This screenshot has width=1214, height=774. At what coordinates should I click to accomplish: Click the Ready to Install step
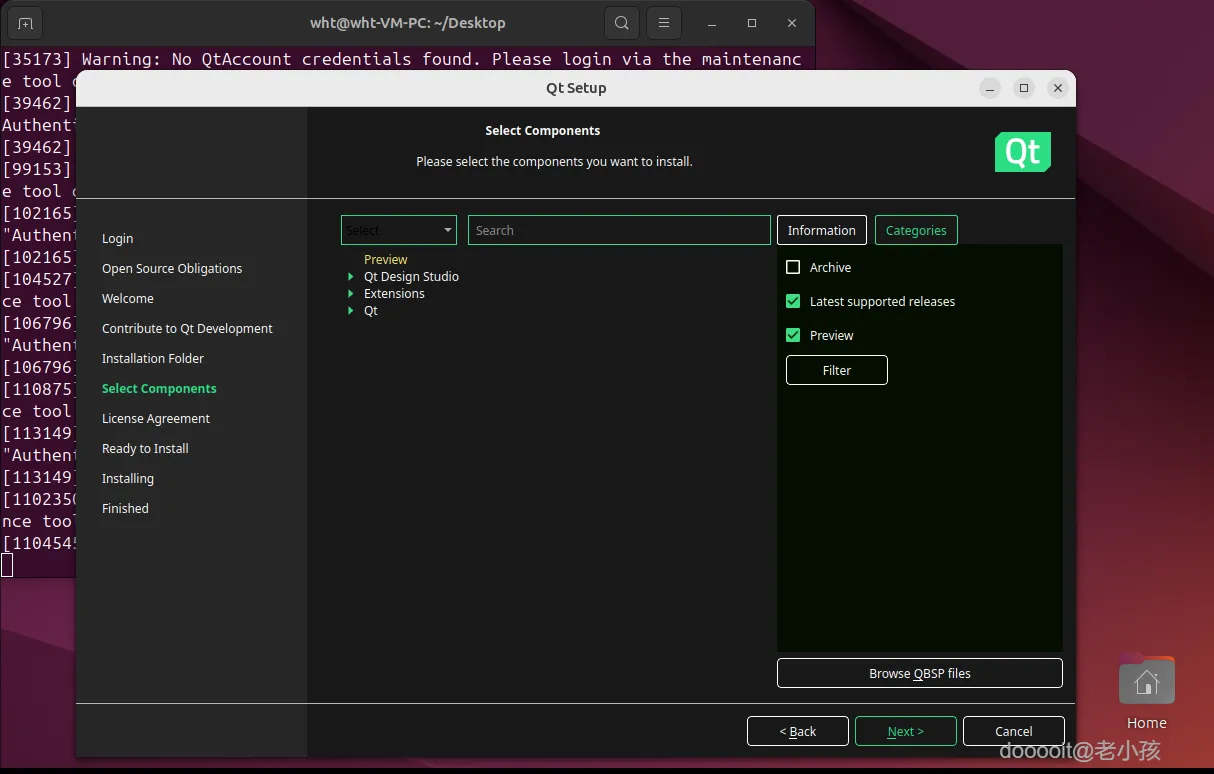(x=145, y=448)
